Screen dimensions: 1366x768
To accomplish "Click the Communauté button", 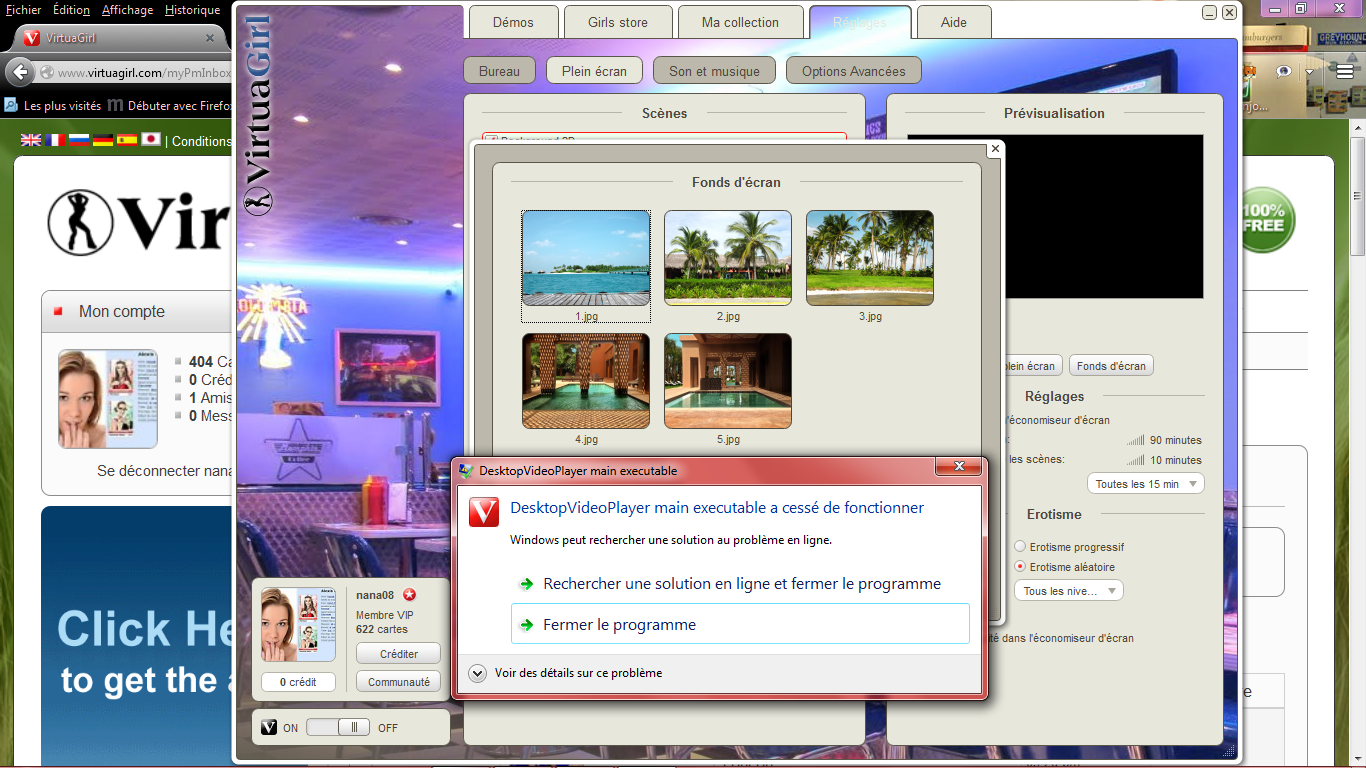I will coord(399,682).
